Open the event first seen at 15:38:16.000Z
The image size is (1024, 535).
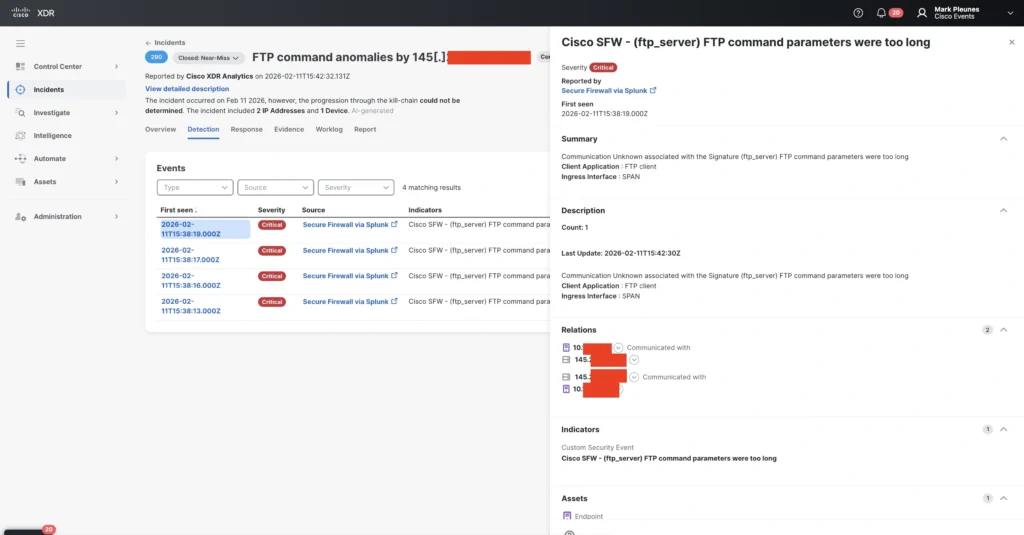coord(191,281)
